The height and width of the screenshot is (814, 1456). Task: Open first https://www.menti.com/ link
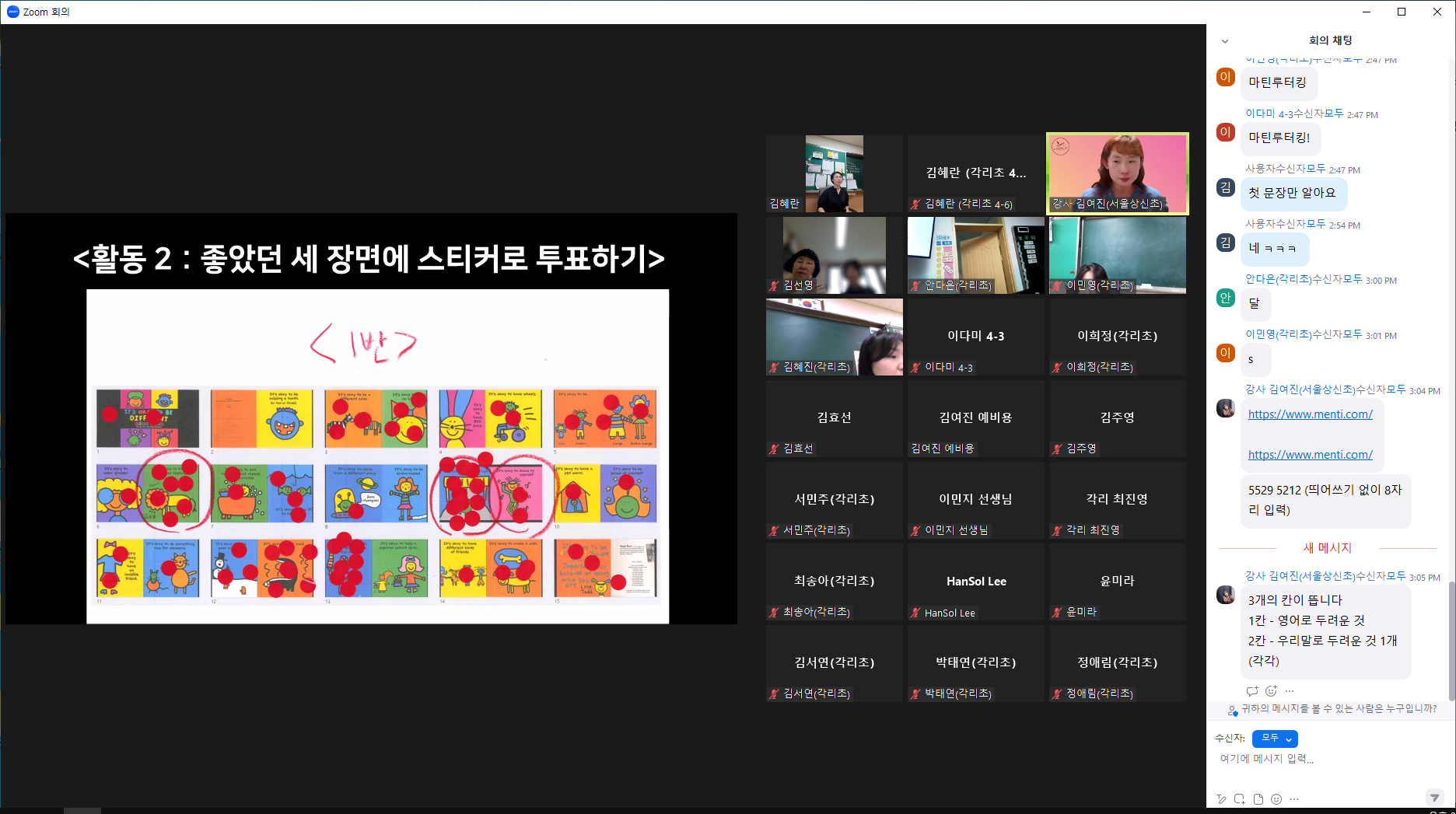coord(1311,414)
